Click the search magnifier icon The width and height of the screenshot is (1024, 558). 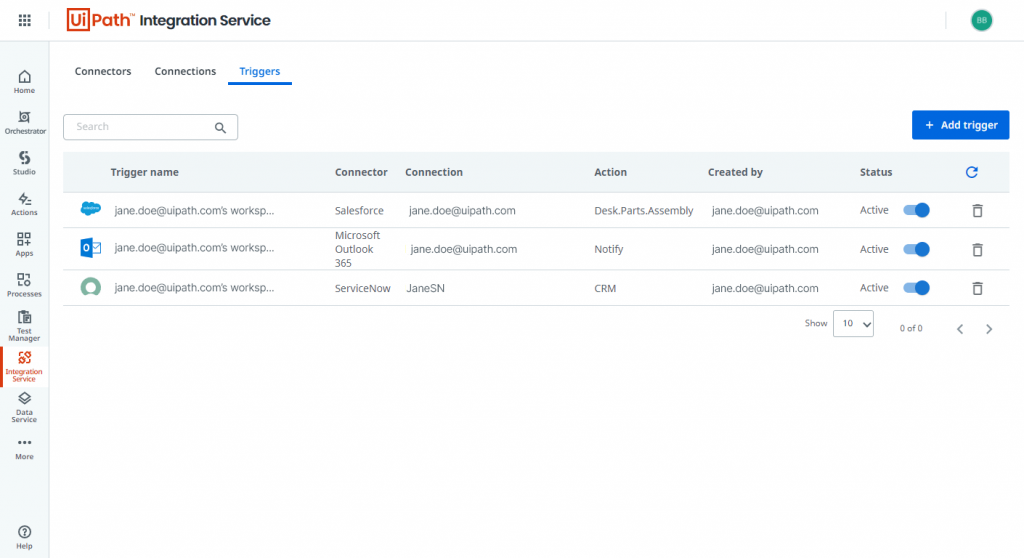coord(221,127)
